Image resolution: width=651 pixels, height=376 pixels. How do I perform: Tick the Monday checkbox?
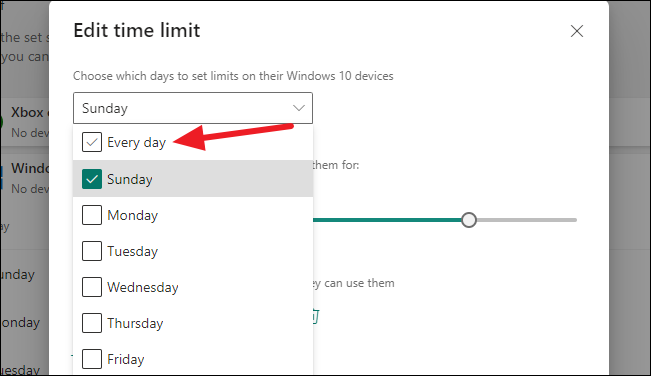pyautogui.click(x=92, y=215)
